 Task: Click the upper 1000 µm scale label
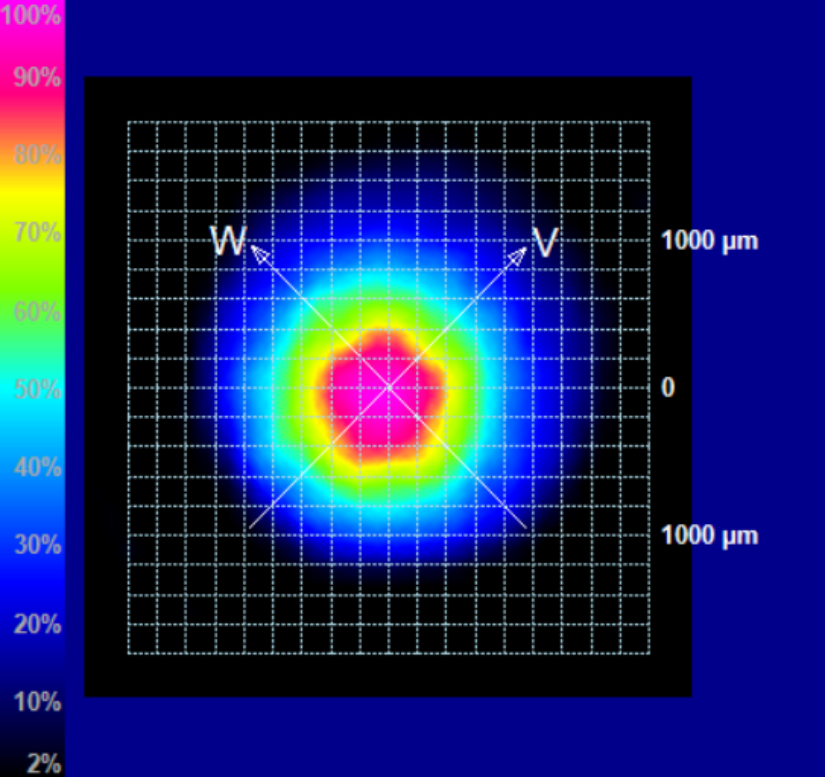(x=709, y=241)
